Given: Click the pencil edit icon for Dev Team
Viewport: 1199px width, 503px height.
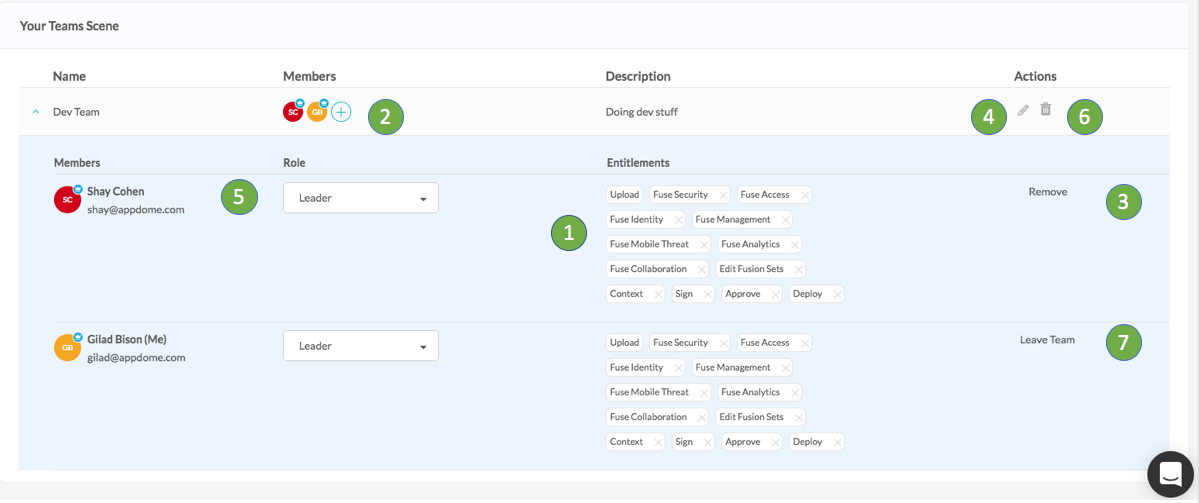Looking at the screenshot, I should pos(1022,111).
